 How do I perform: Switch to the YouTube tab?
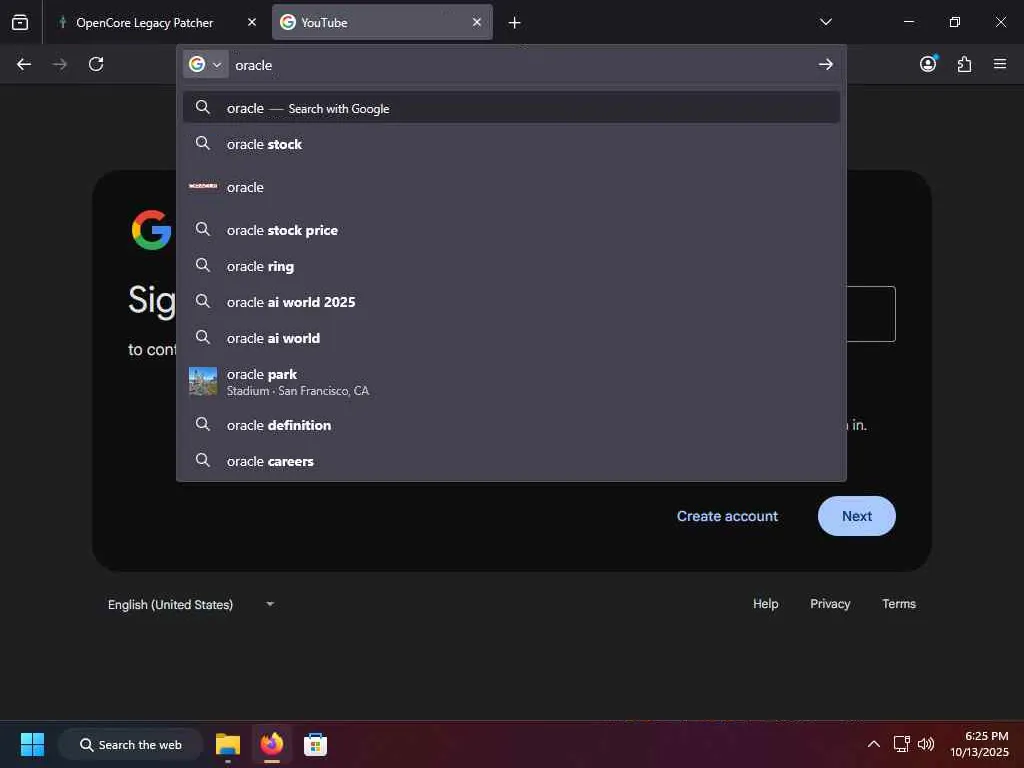(382, 22)
